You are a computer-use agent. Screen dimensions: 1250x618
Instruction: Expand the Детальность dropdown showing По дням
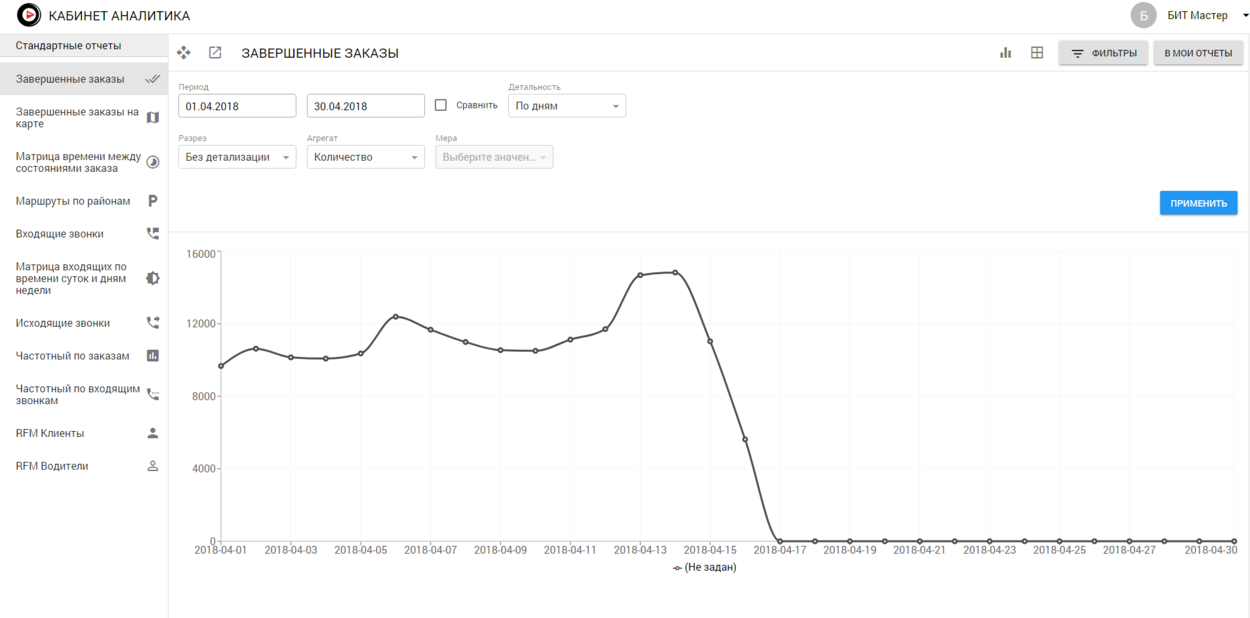click(x=567, y=106)
